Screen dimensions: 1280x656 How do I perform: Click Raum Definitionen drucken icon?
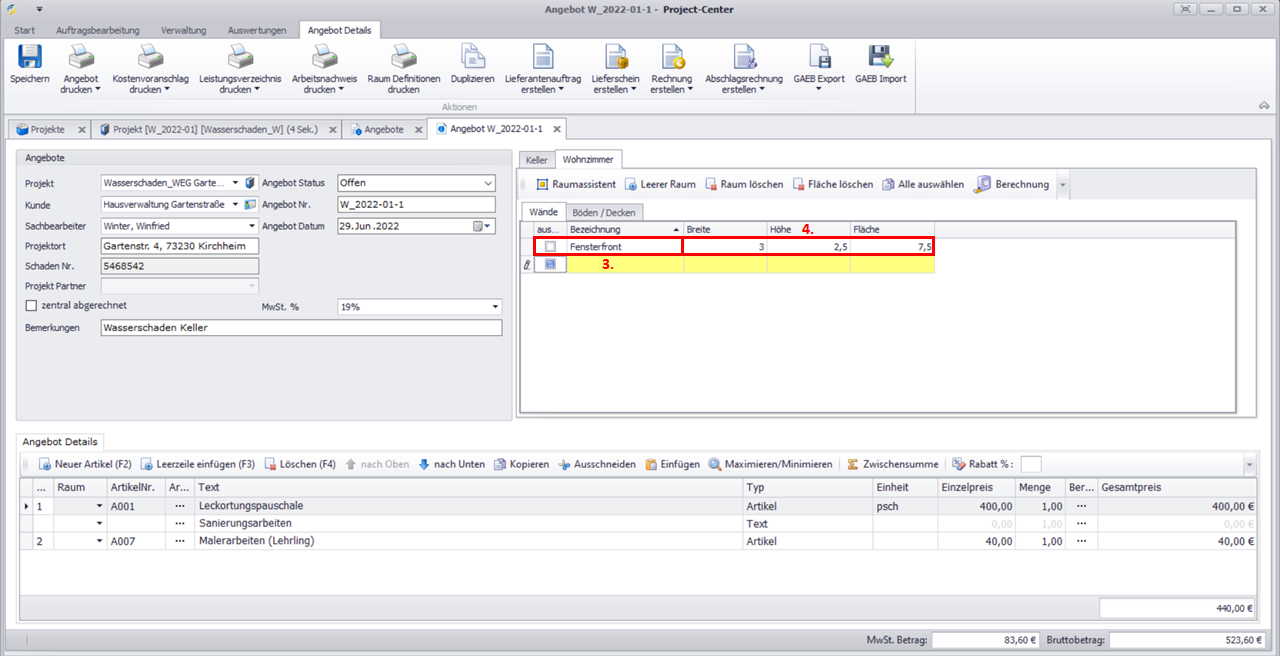[x=403, y=58]
